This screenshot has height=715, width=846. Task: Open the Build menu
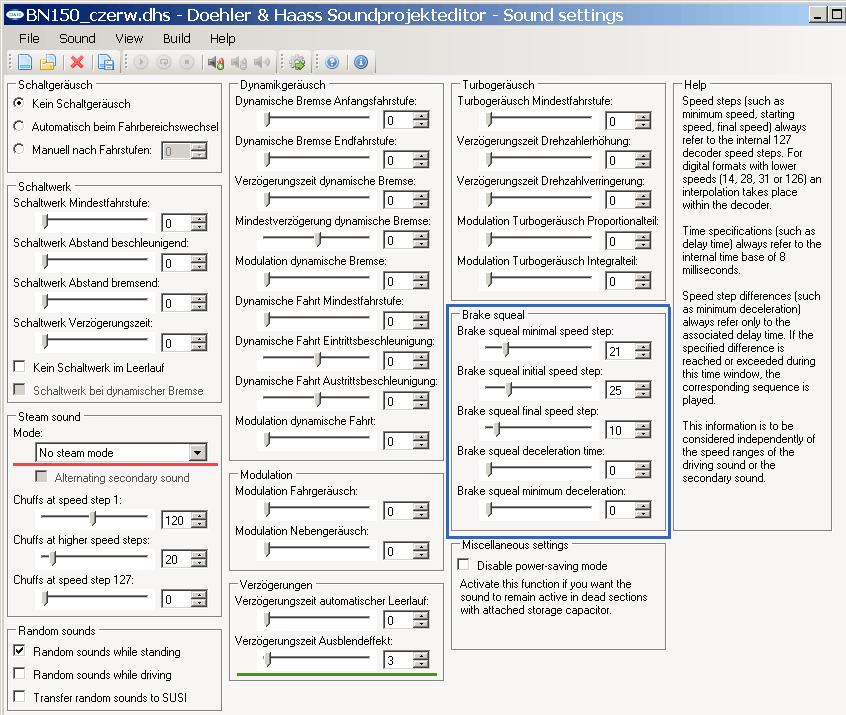click(x=176, y=39)
